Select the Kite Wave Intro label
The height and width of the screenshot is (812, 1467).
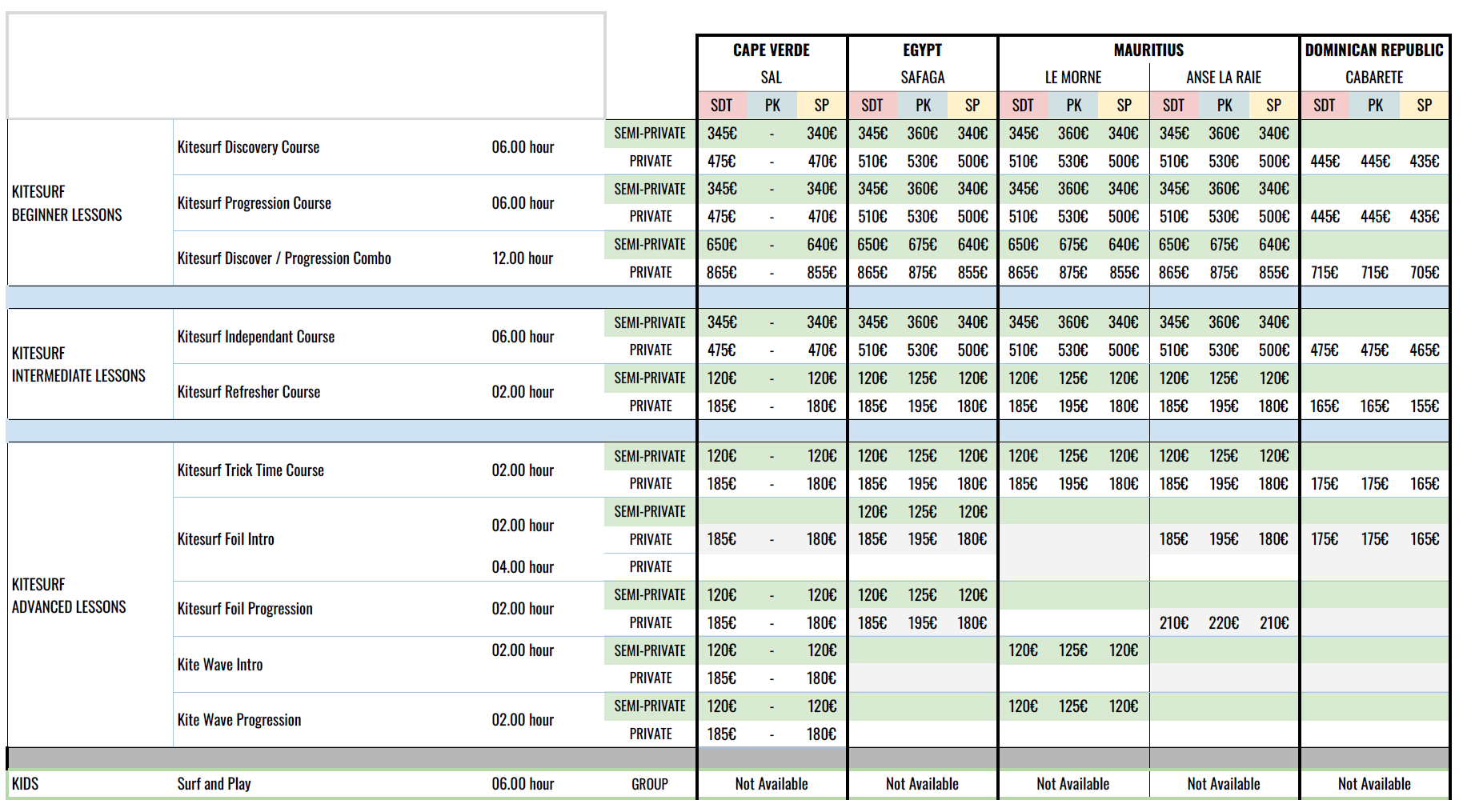[220, 665]
